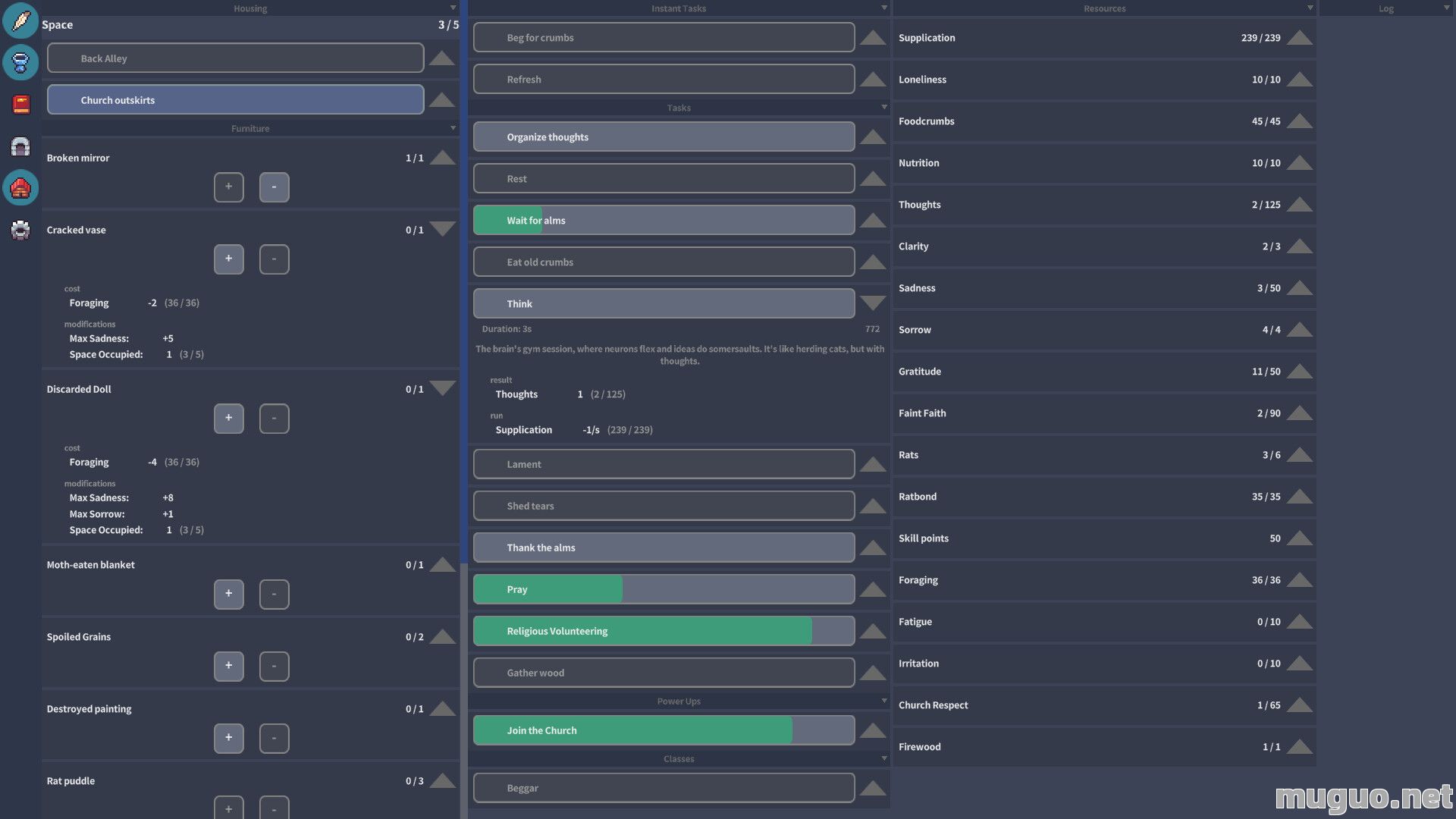1456x819 pixels.
Task: Click the Refresh instant task
Action: click(664, 79)
